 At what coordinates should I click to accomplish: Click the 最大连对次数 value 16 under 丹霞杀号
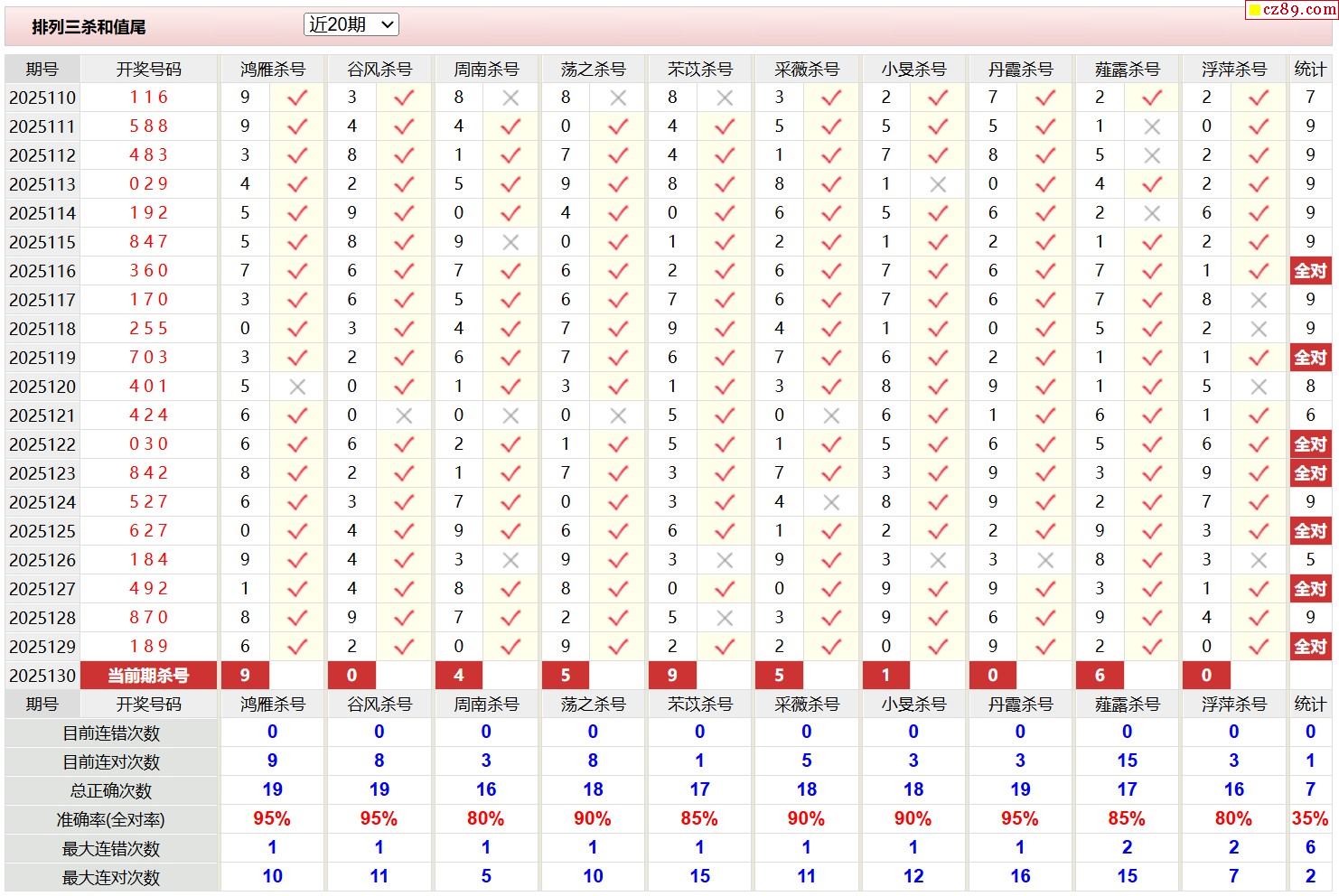coord(1020,876)
